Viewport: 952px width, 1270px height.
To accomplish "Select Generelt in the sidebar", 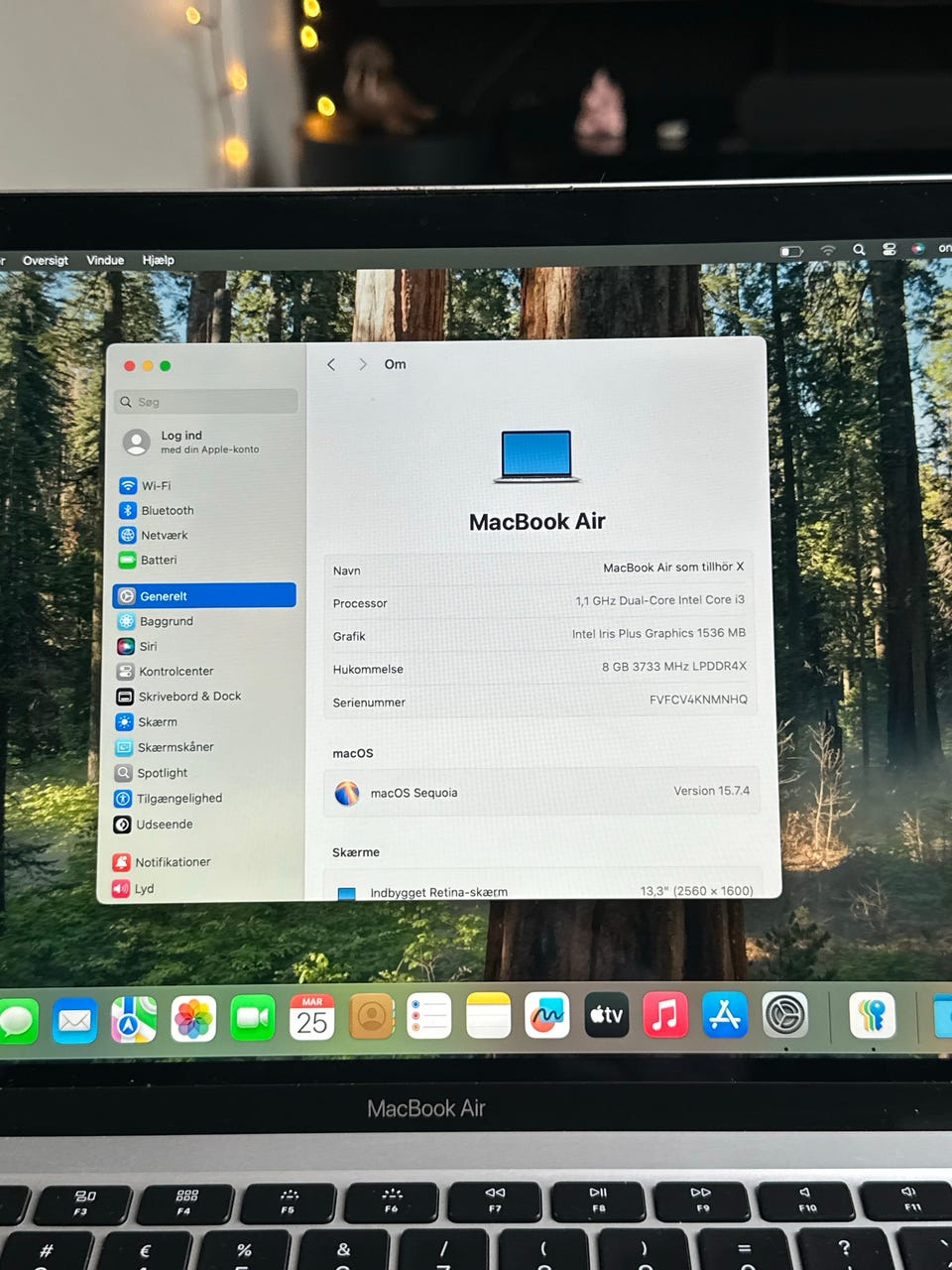I will 204,595.
